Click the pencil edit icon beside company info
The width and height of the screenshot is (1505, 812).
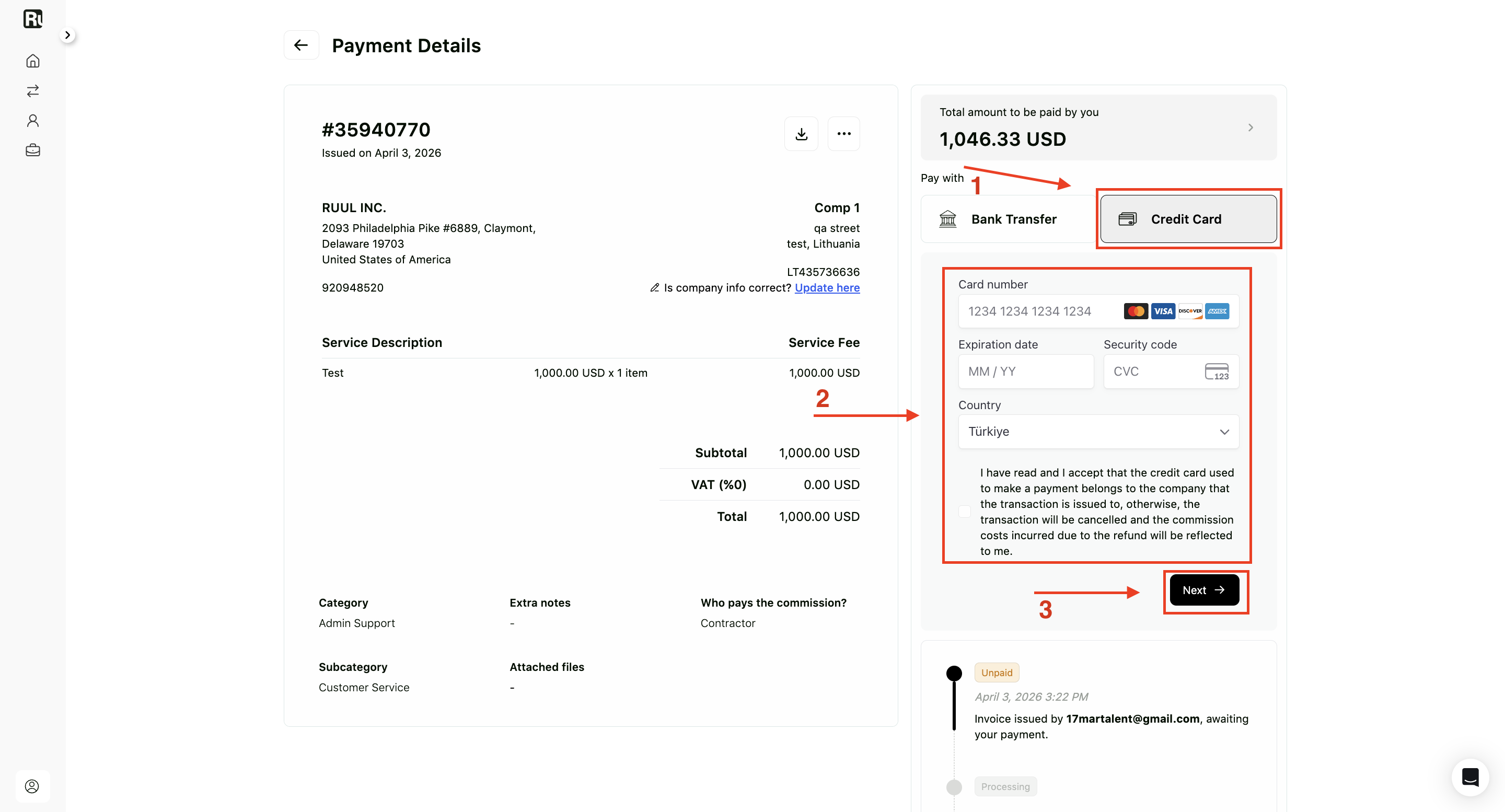click(x=654, y=287)
